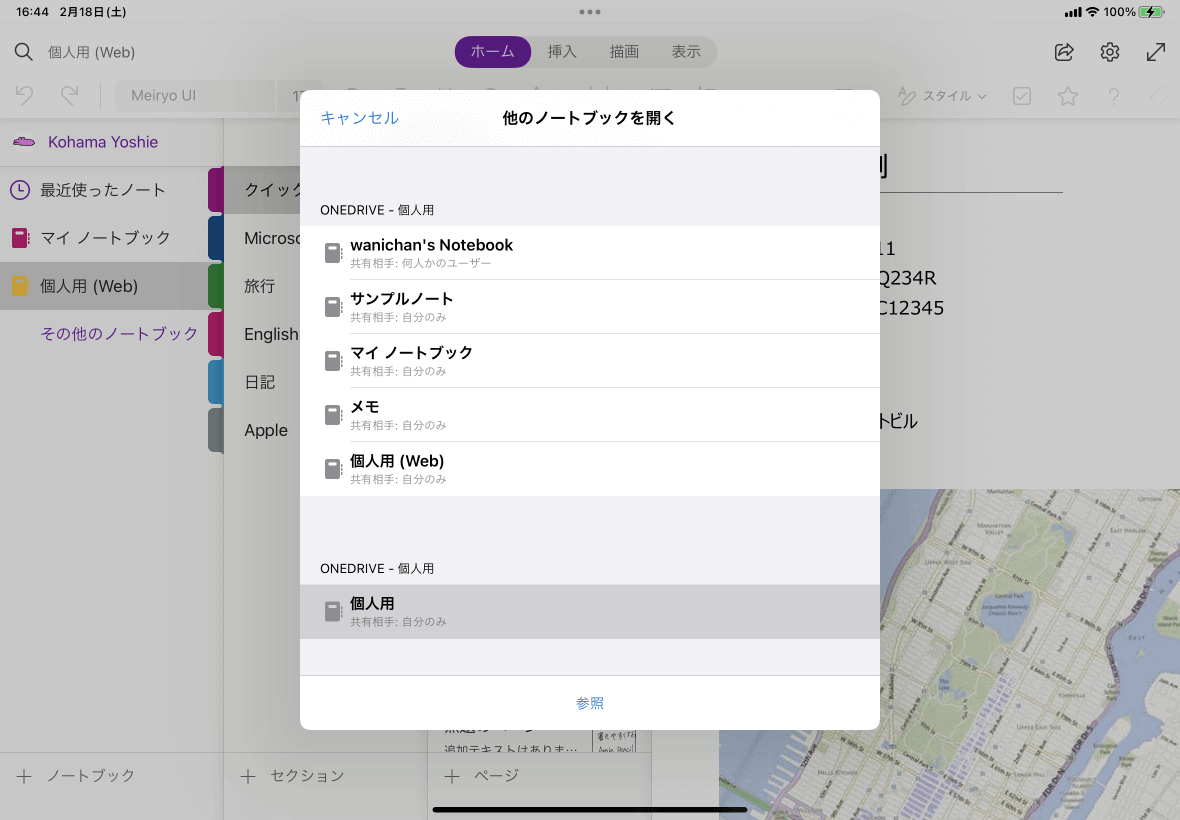Click the to-do checkbox tag icon
1180x820 pixels.
(x=1021, y=96)
